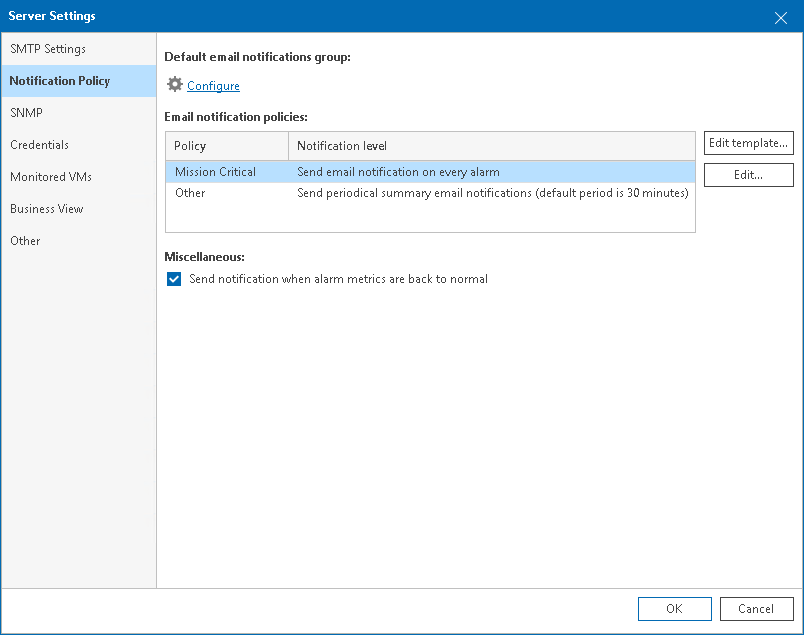Select the Mission Critical policy row

click(x=215, y=172)
